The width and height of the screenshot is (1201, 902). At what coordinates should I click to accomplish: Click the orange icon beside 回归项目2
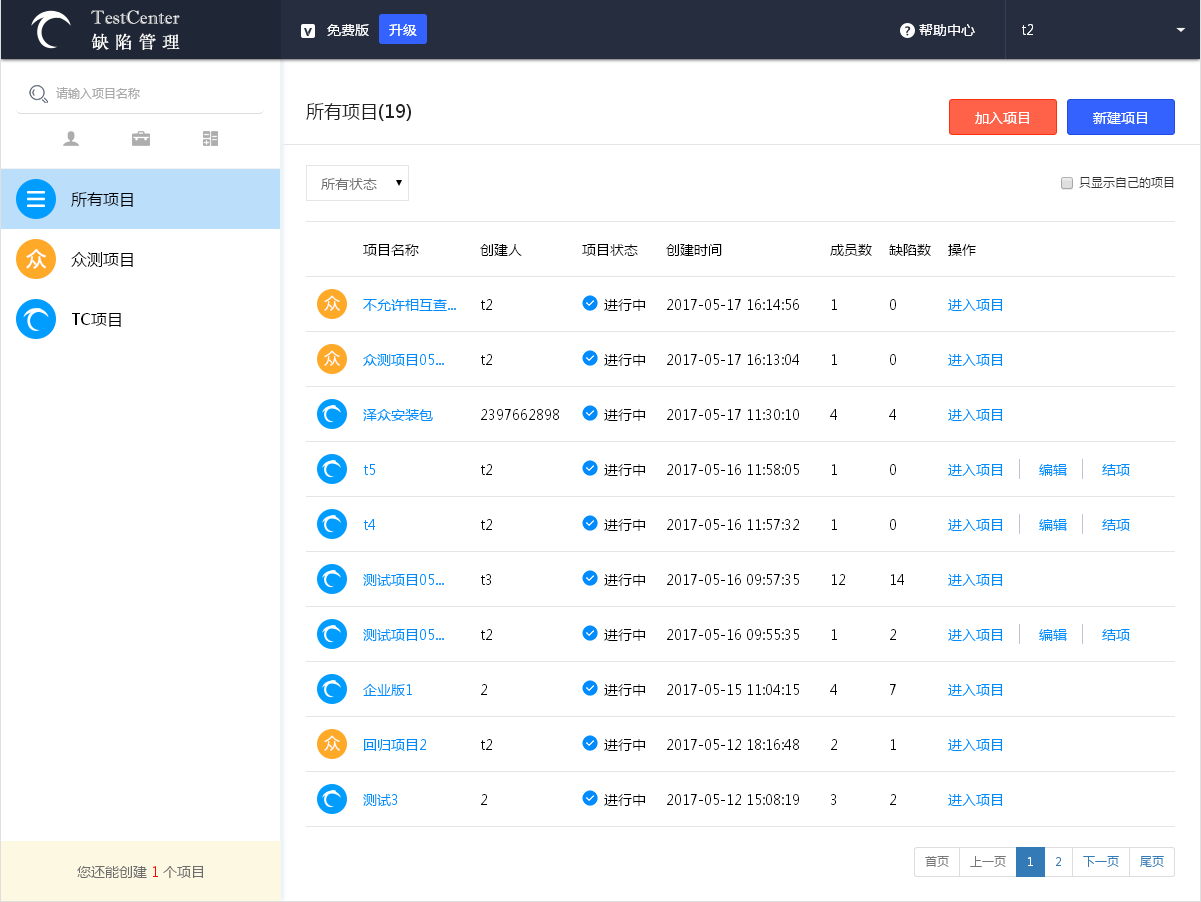332,745
